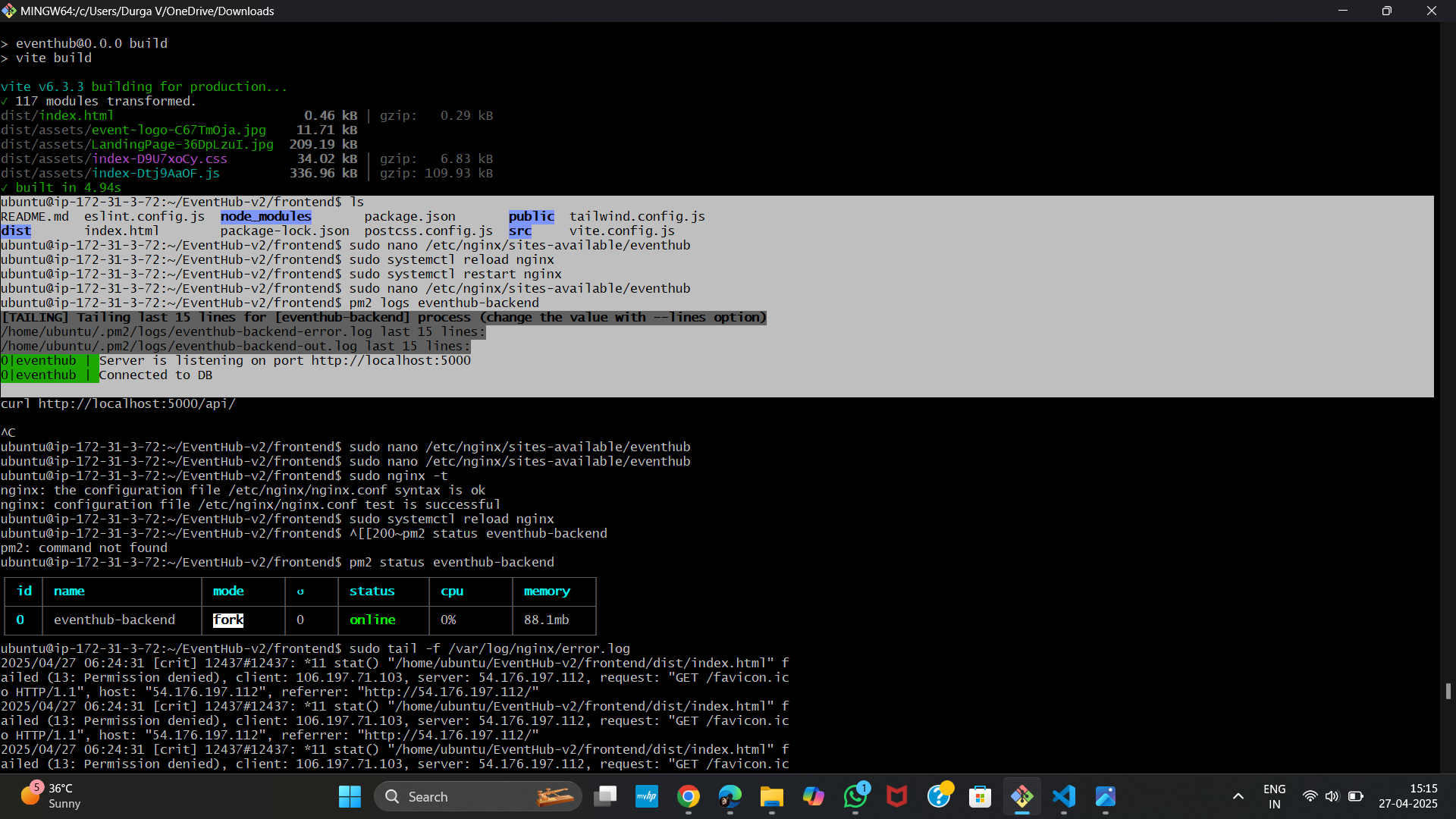1456x819 pixels.
Task: Click 'eventhub-backend' name in pm2 table
Action: click(115, 620)
